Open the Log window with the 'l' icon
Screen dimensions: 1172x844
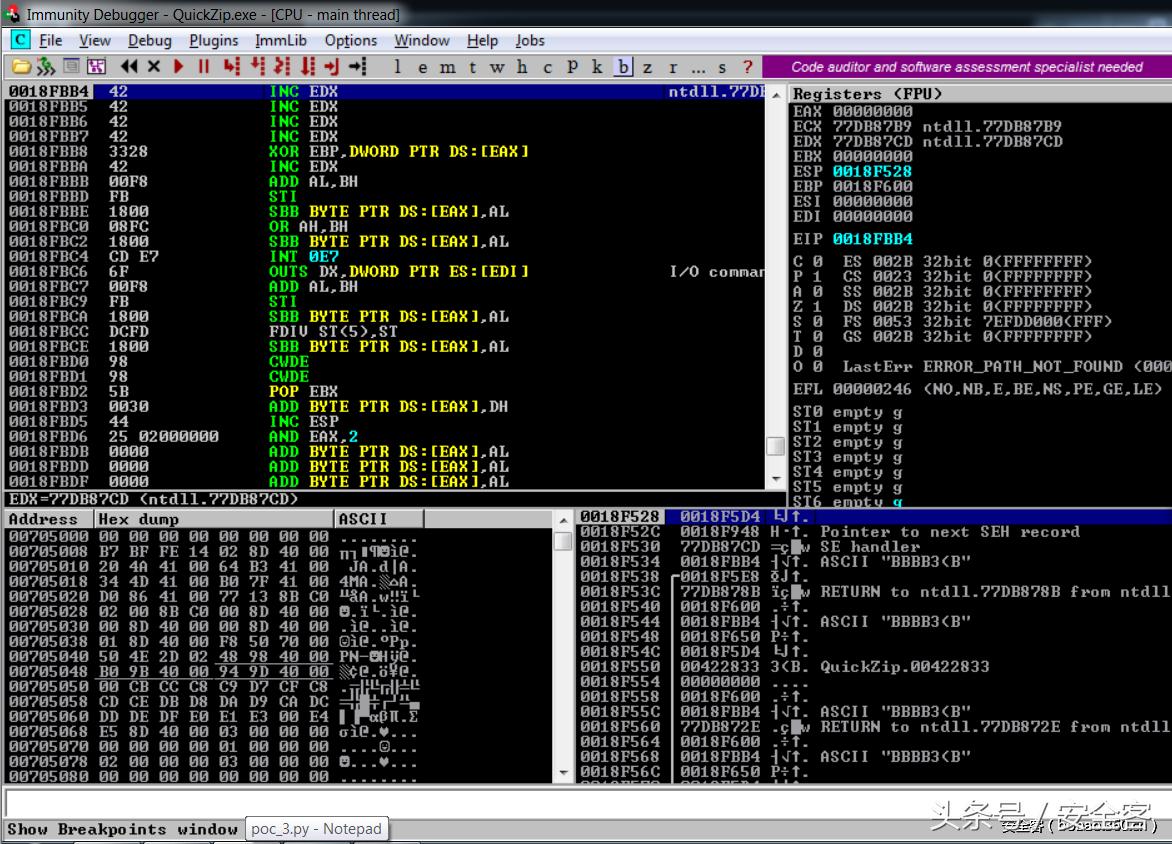[397, 67]
